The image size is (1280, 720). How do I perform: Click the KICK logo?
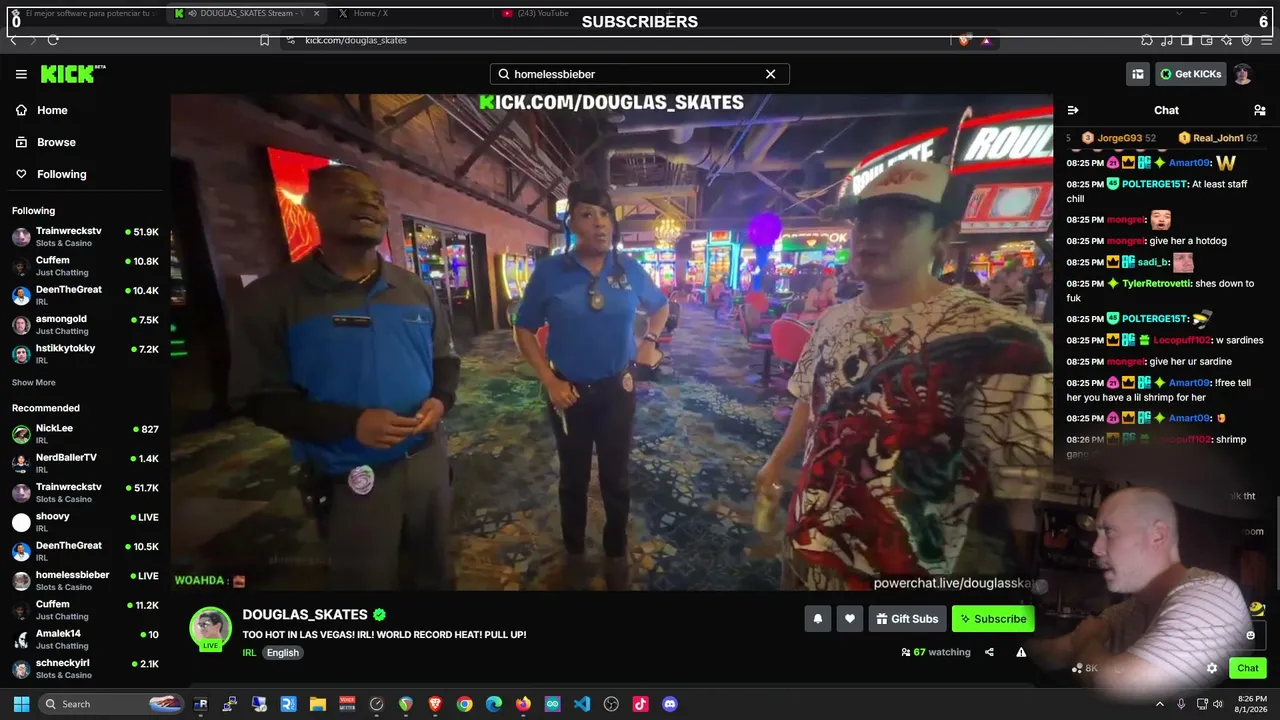click(72, 74)
